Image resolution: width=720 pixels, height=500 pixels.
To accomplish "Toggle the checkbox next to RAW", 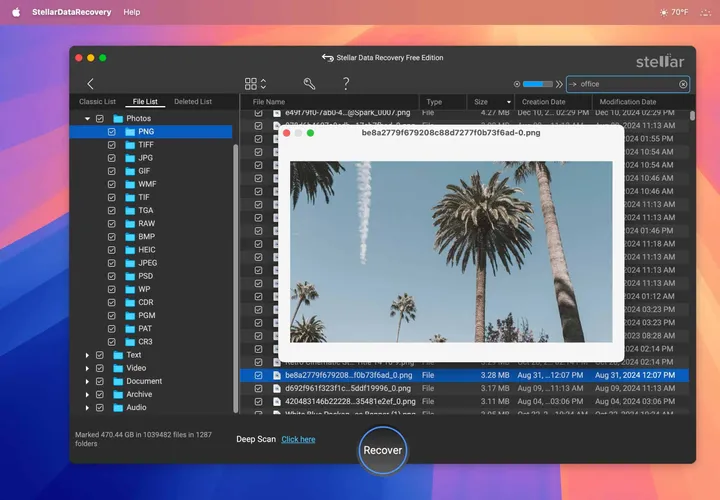I will pyautogui.click(x=111, y=224).
